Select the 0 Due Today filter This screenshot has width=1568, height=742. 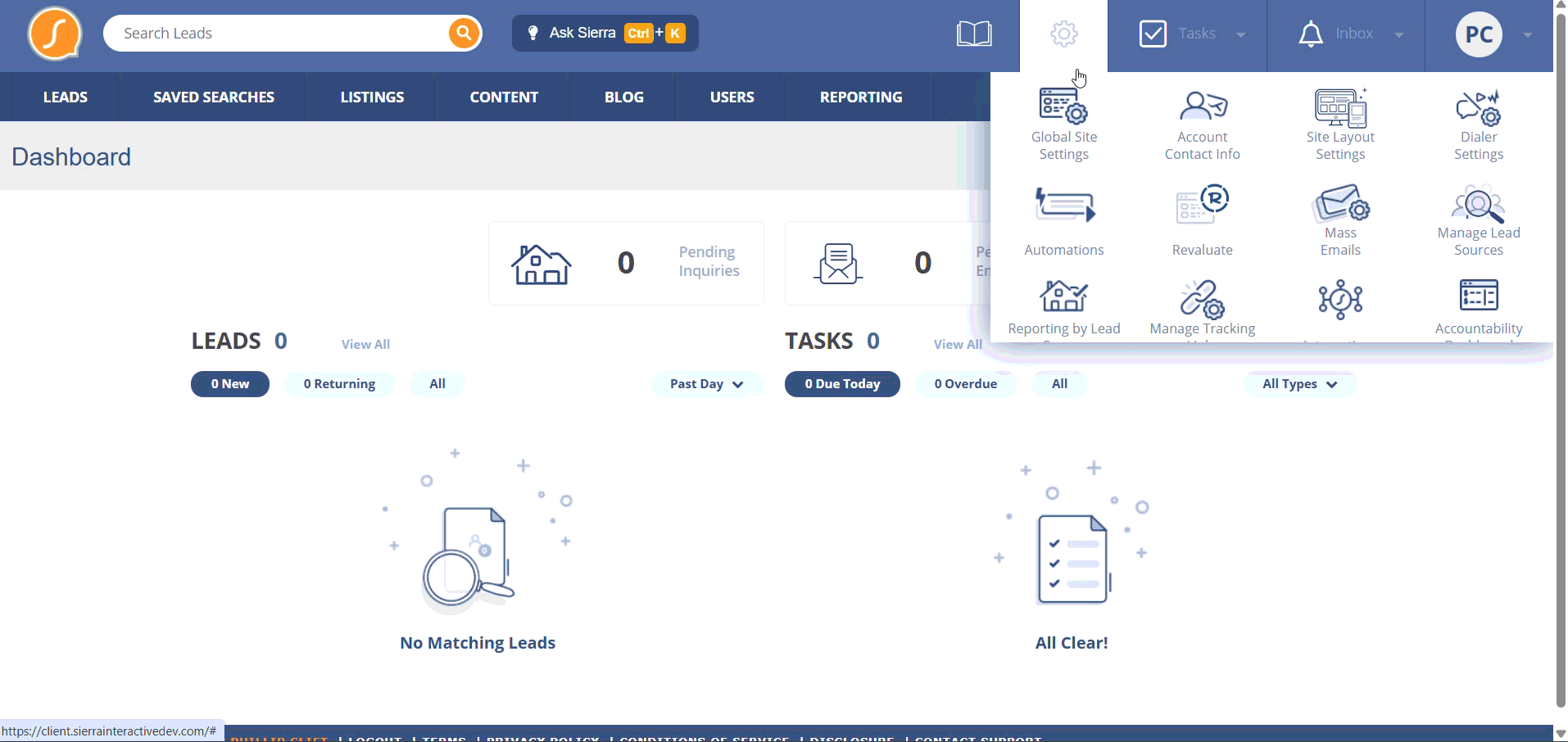(842, 384)
